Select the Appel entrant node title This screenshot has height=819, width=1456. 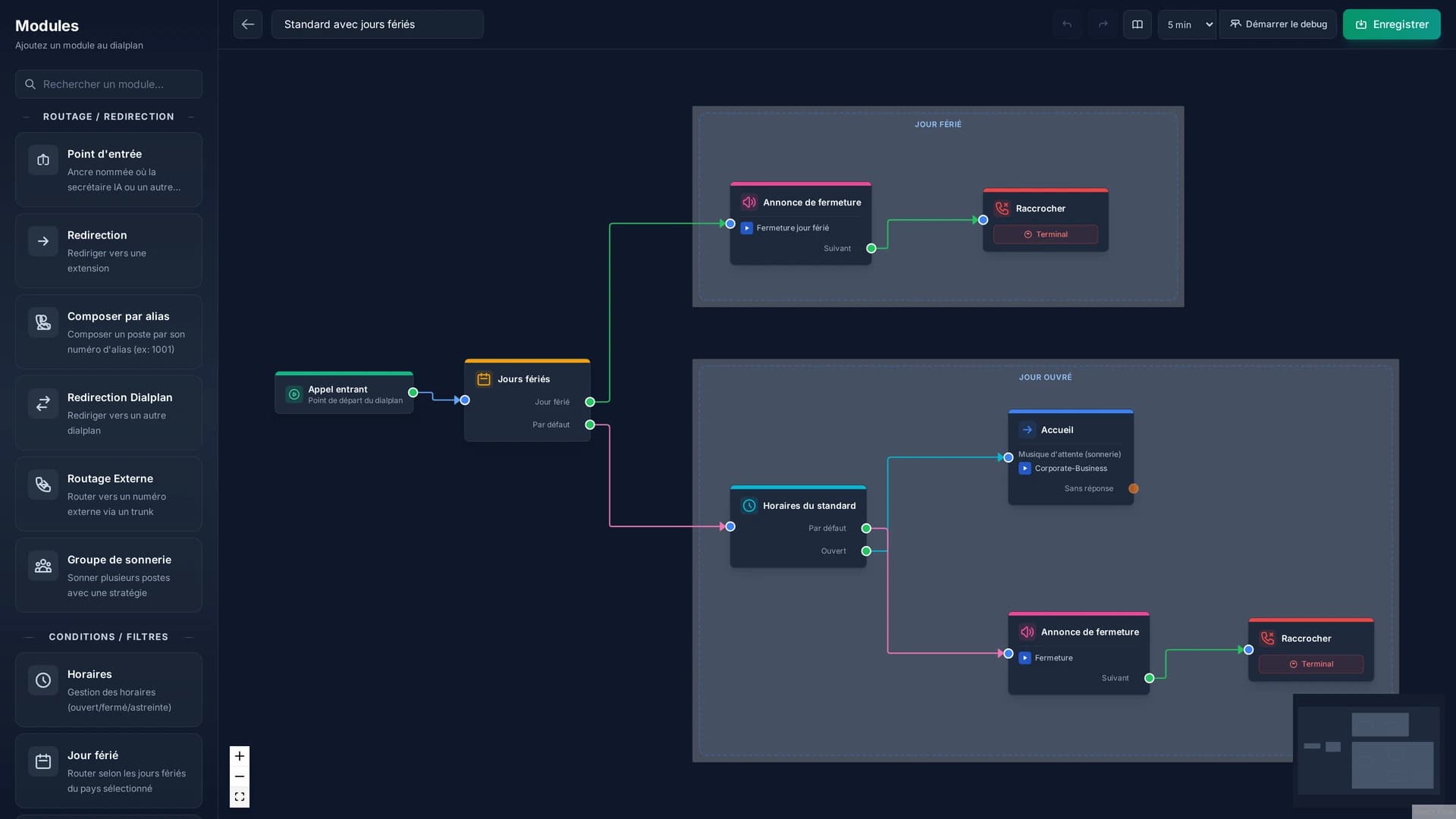[337, 389]
